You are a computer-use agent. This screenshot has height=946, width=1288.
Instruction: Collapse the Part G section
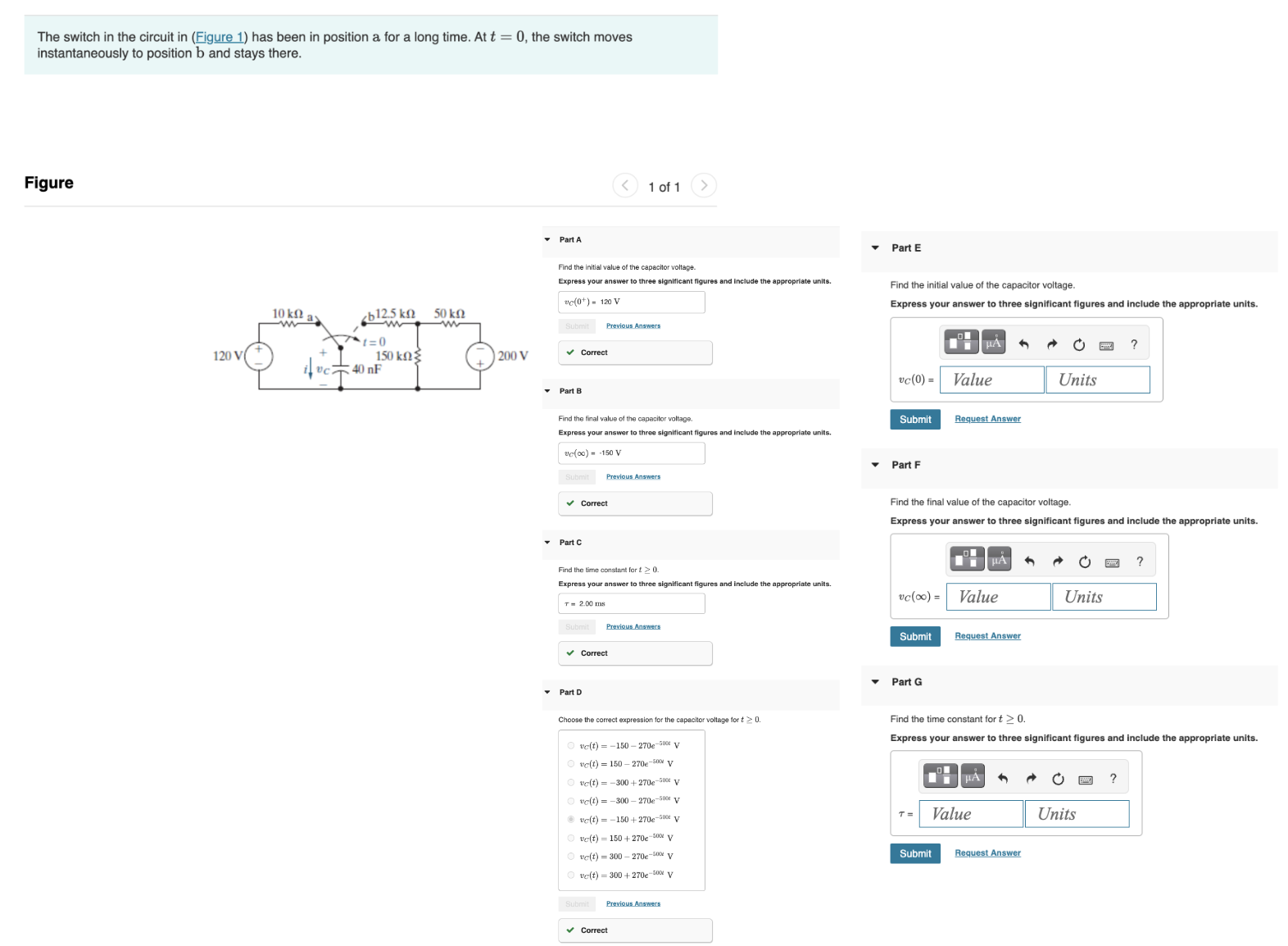click(x=875, y=682)
